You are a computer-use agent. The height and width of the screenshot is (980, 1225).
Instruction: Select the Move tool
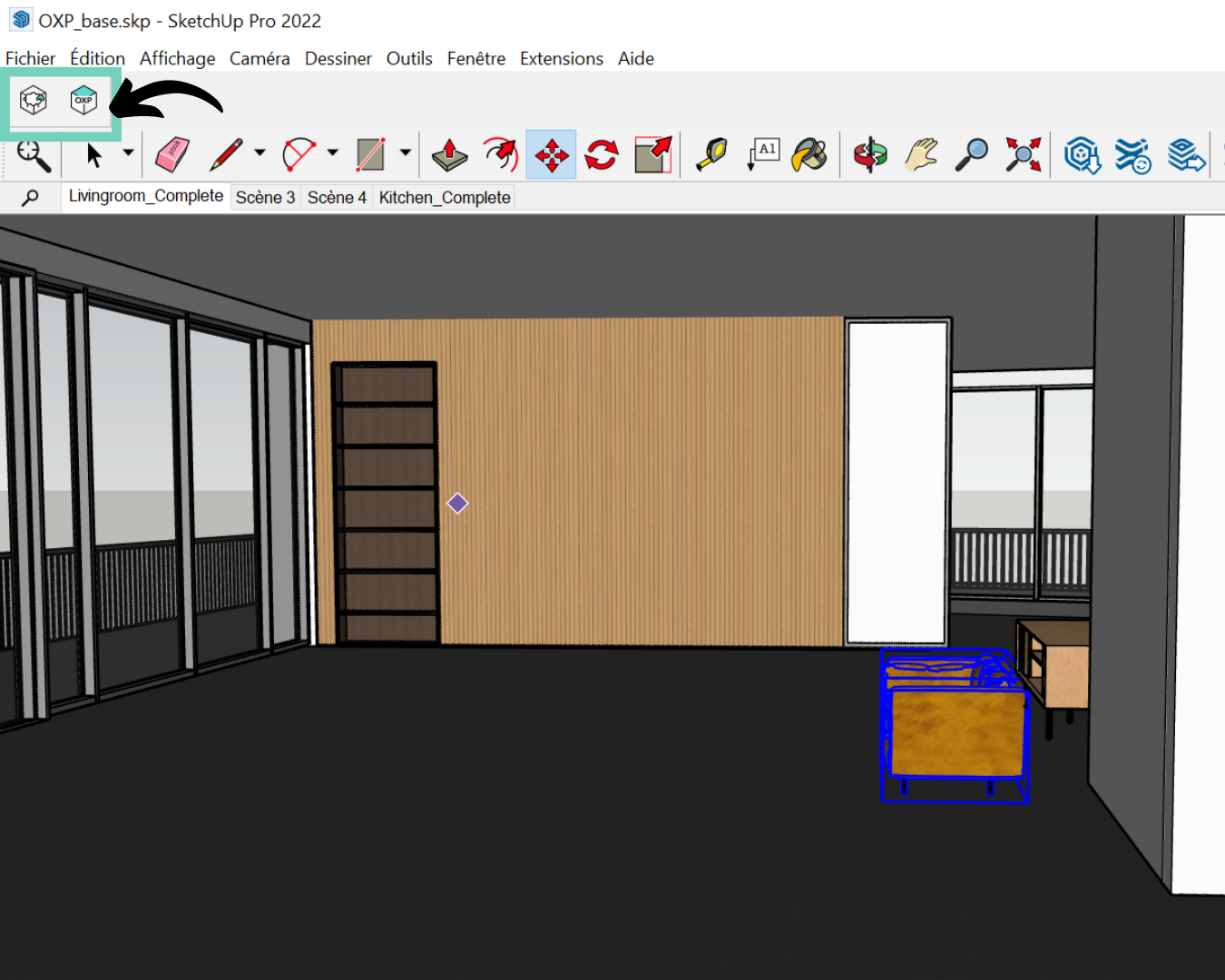551,155
